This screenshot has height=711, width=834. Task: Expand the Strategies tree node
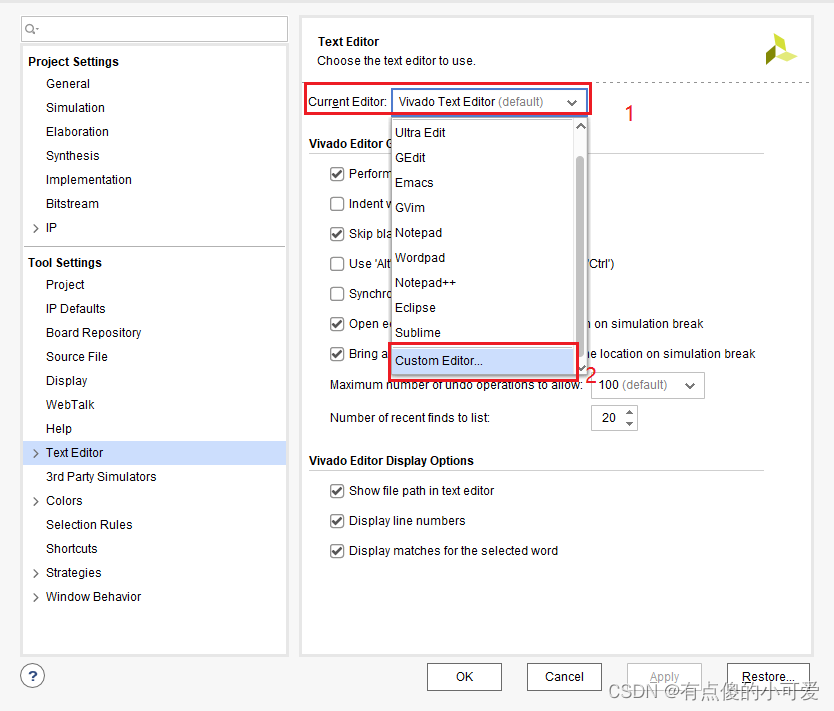click(x=36, y=573)
